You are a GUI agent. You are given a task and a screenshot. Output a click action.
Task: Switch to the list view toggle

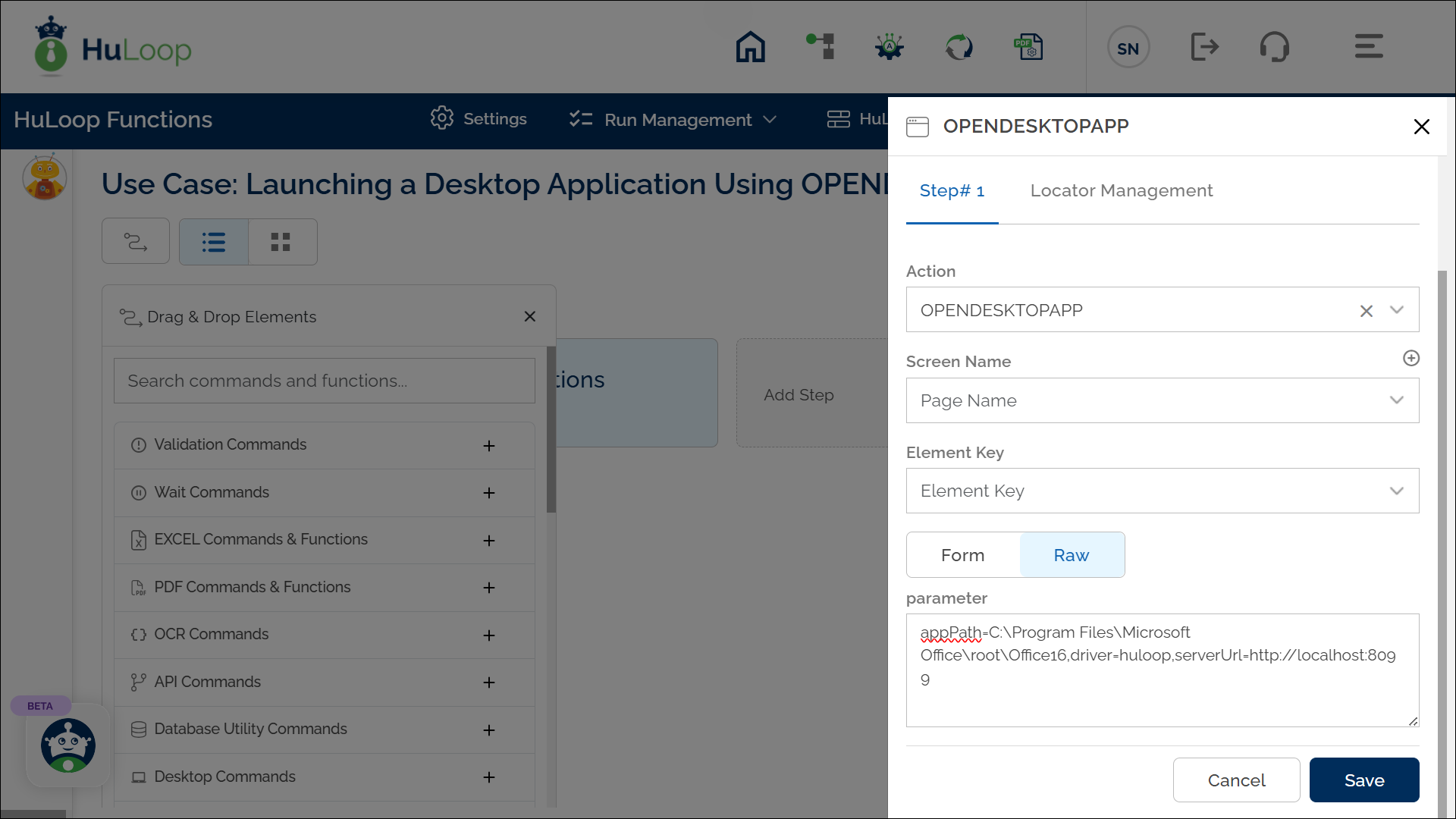point(214,242)
